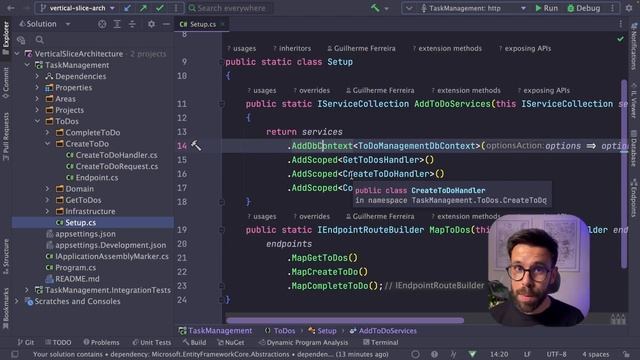This screenshot has width=640, height=360.
Task: Open the TODO tool window
Action: click(x=58, y=342)
